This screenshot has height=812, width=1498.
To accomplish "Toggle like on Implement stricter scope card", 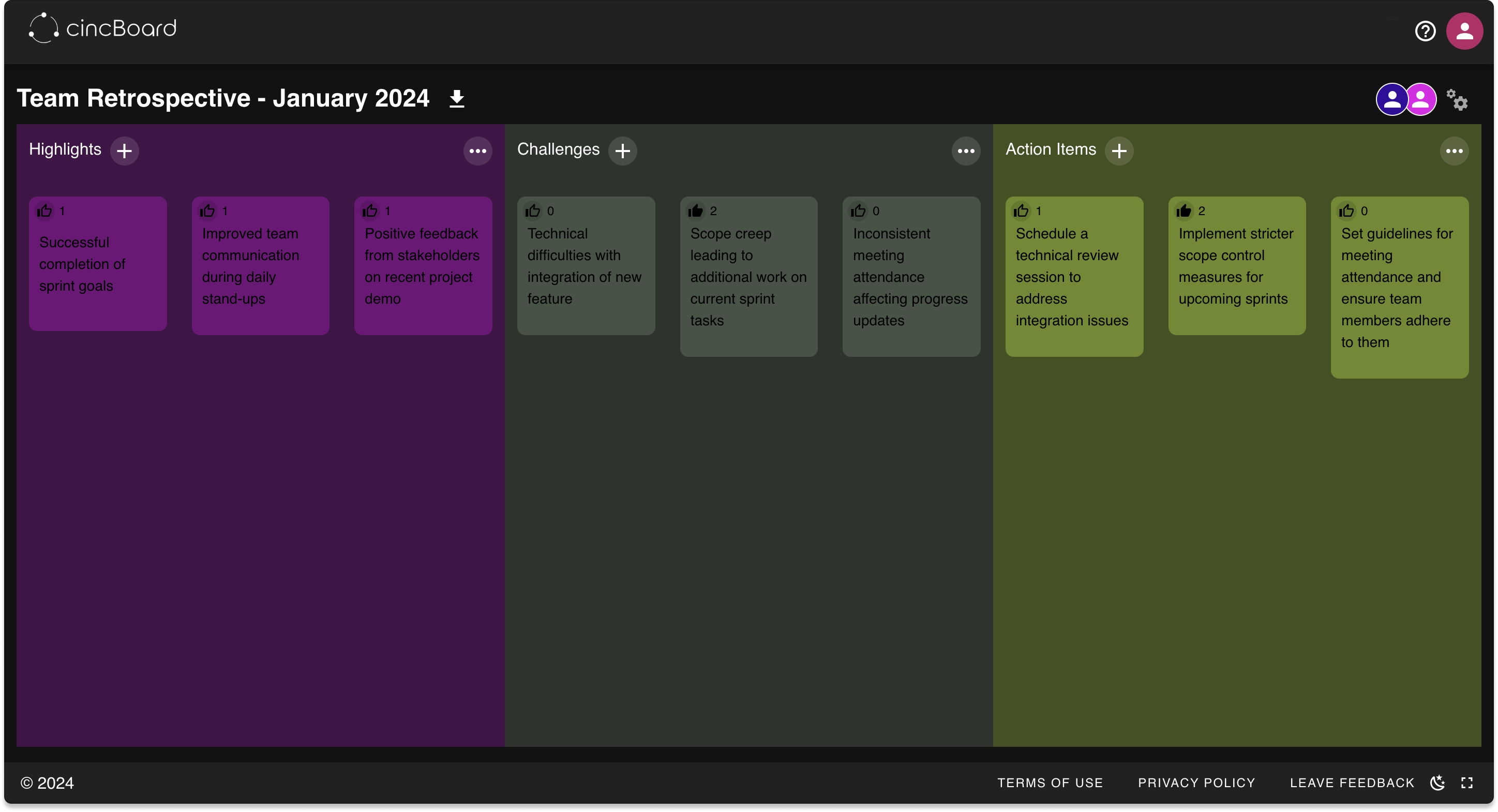I will pyautogui.click(x=1184, y=211).
